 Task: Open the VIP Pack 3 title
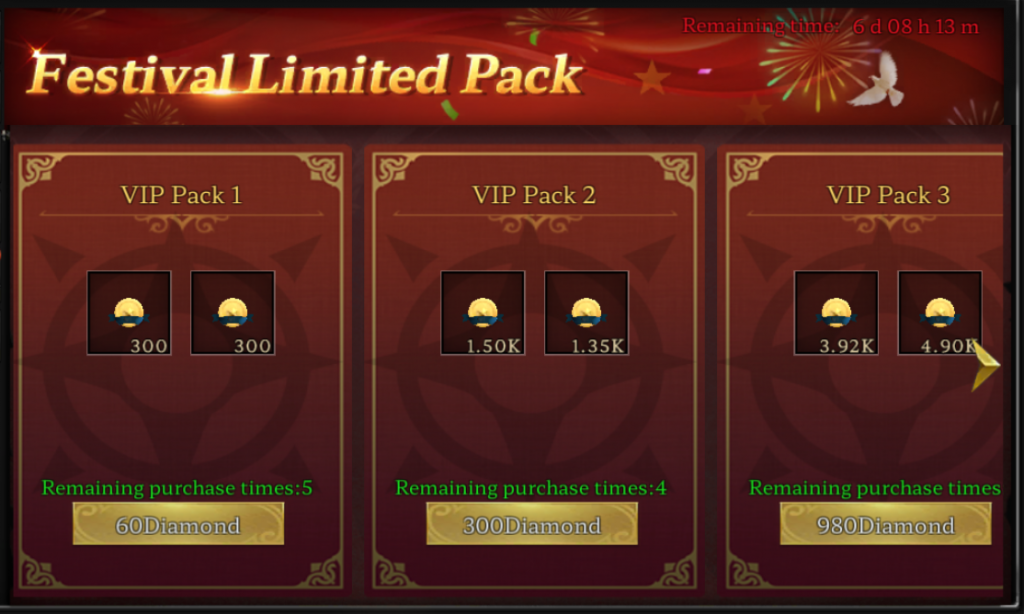point(888,195)
